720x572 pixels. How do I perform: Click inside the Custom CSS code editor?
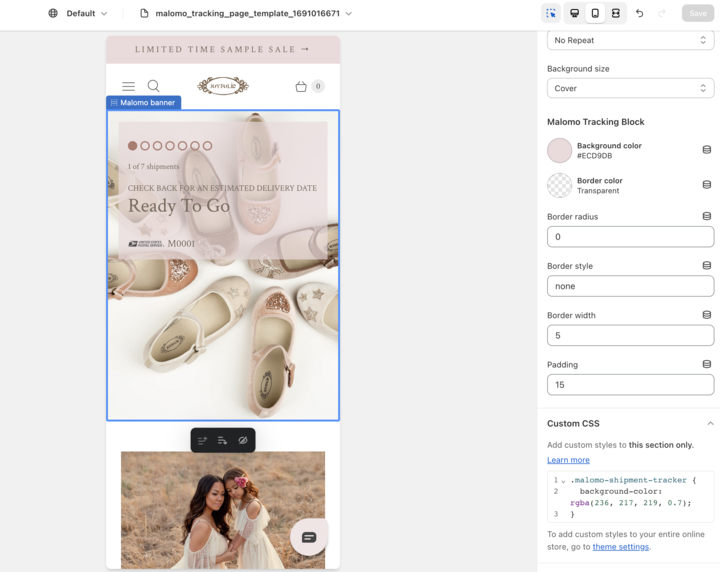pos(630,497)
